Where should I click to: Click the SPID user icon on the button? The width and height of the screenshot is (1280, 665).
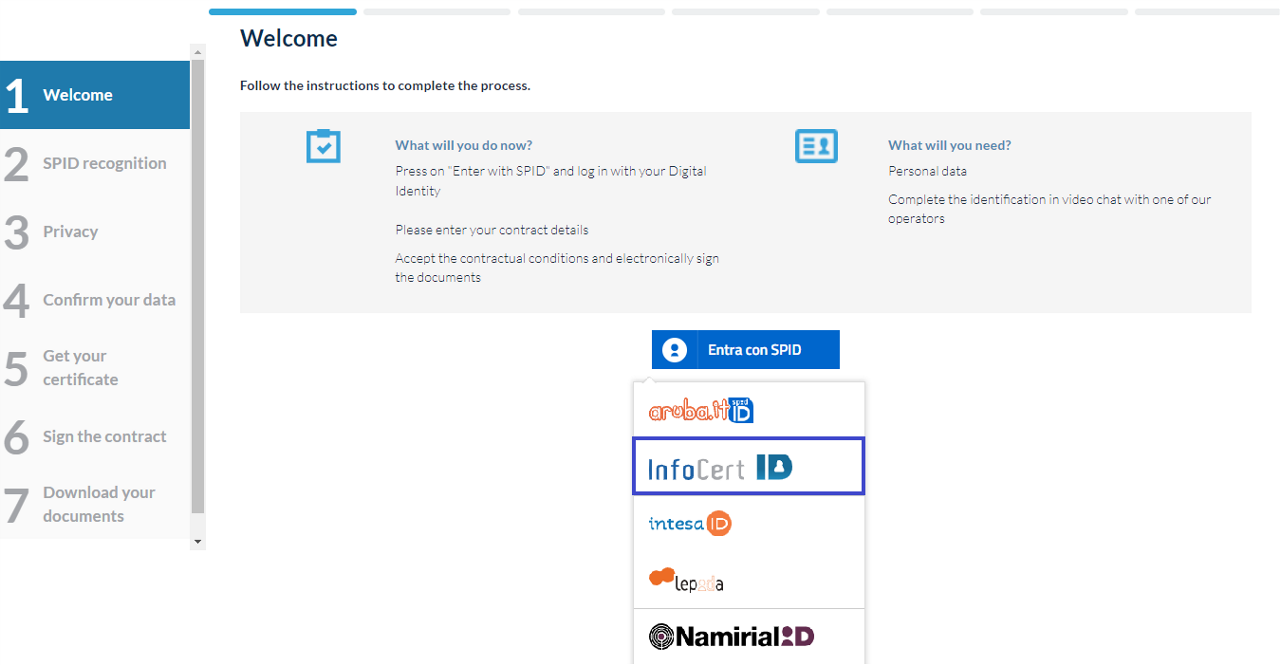[x=675, y=350]
